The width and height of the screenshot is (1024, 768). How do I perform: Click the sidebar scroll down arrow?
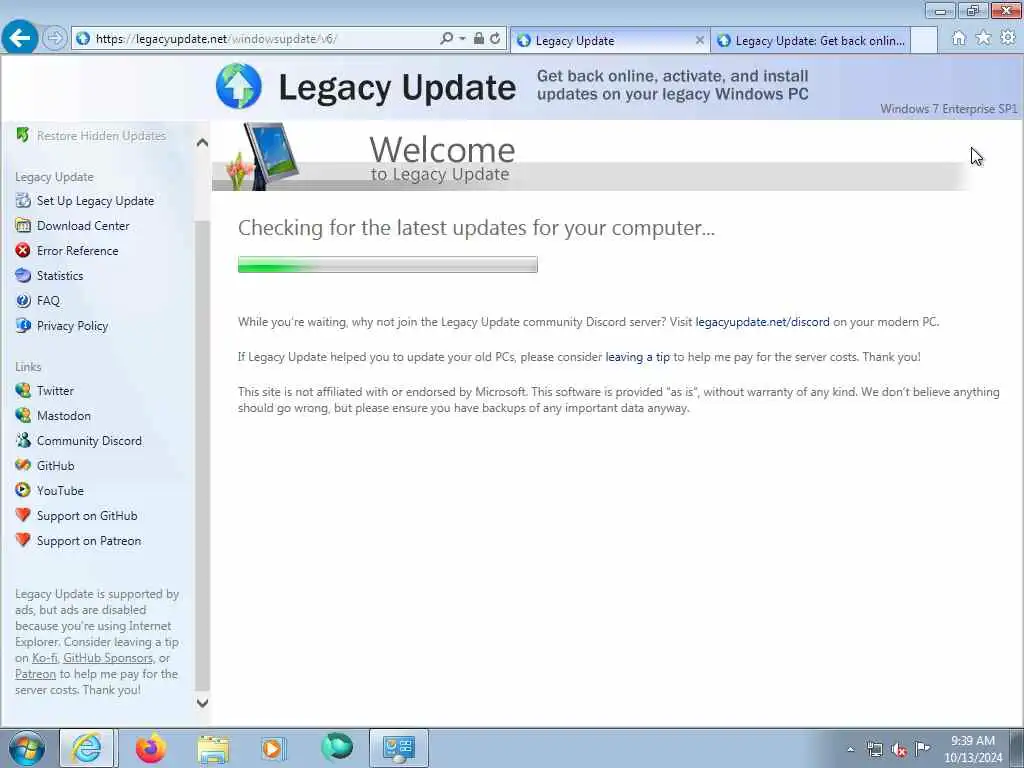coord(202,703)
